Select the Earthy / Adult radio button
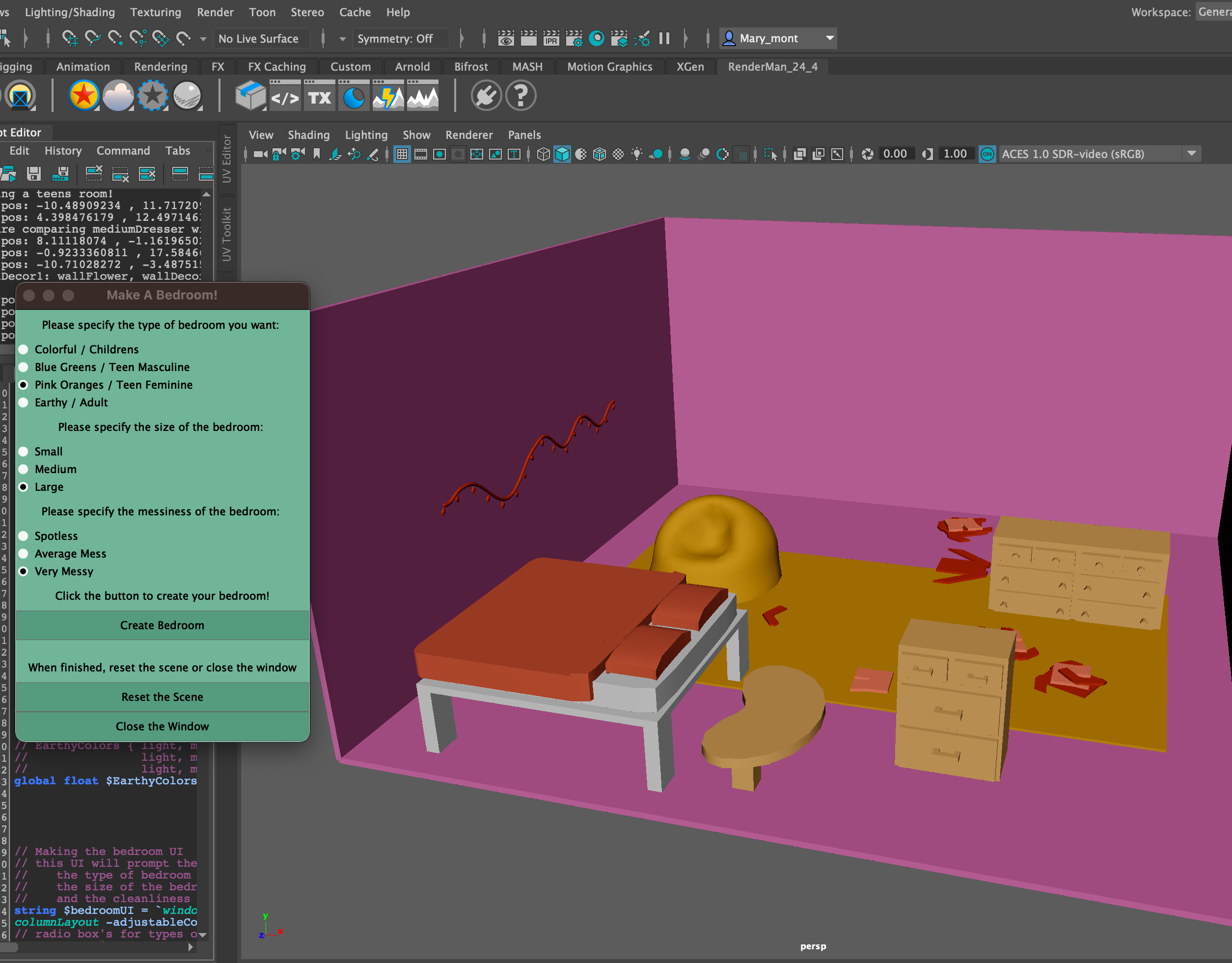Screen dimensions: 1232x963 [x=24, y=402]
